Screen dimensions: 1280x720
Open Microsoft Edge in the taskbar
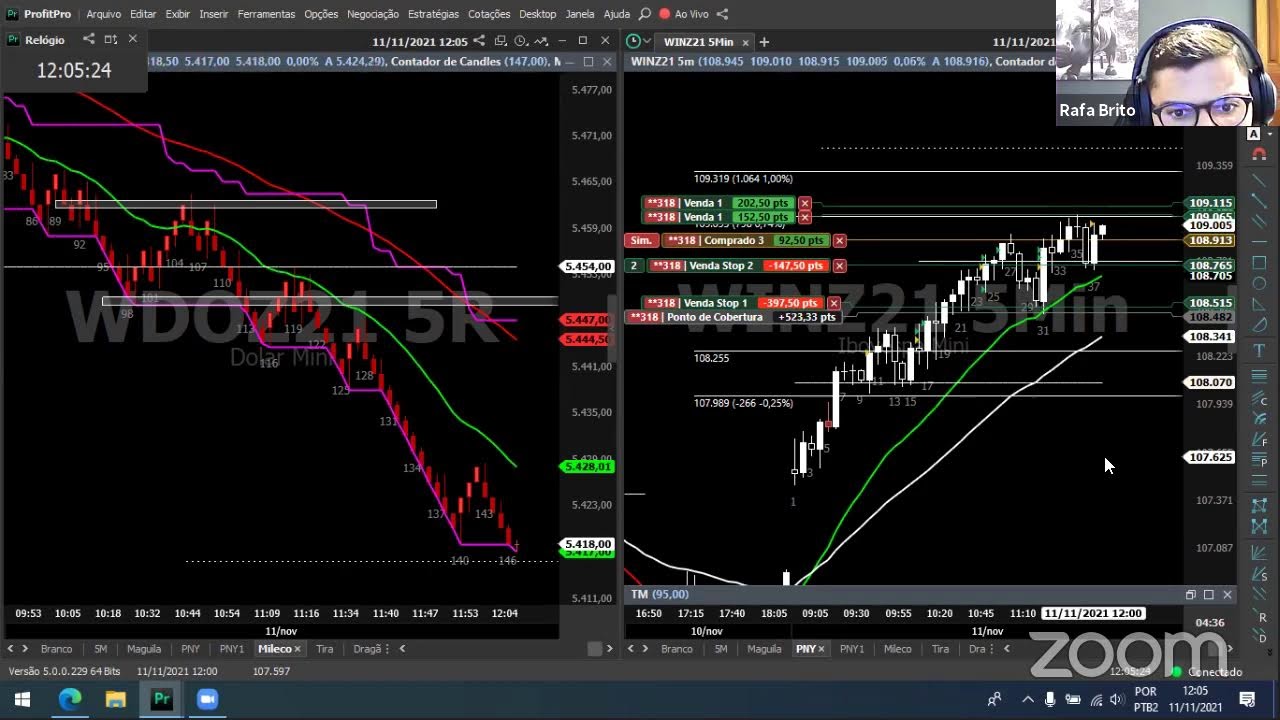click(x=69, y=699)
